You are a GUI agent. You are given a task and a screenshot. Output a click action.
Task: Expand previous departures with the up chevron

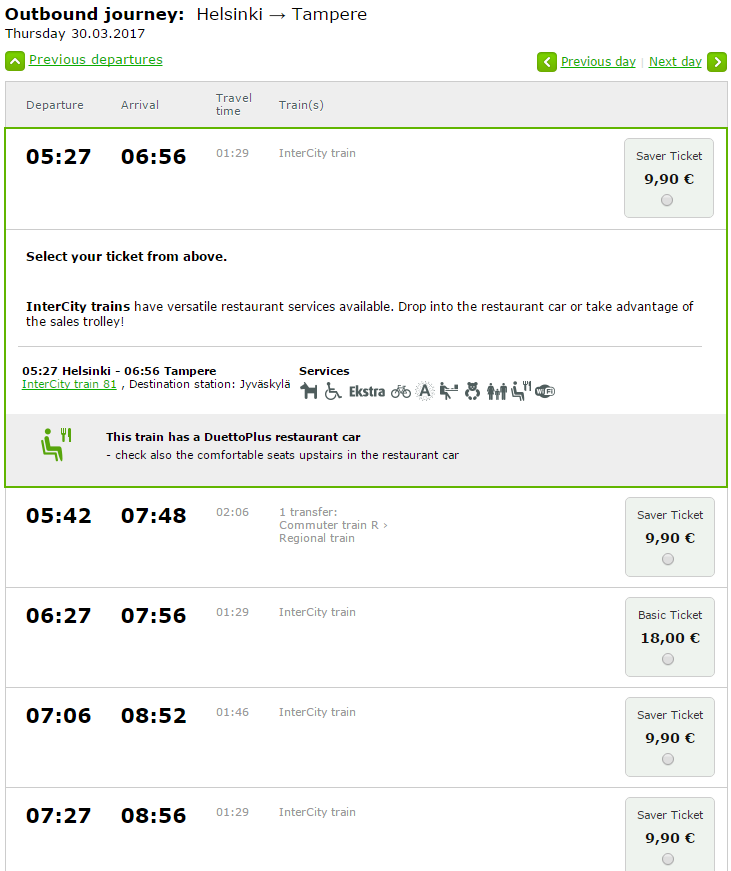pyautogui.click(x=15, y=61)
